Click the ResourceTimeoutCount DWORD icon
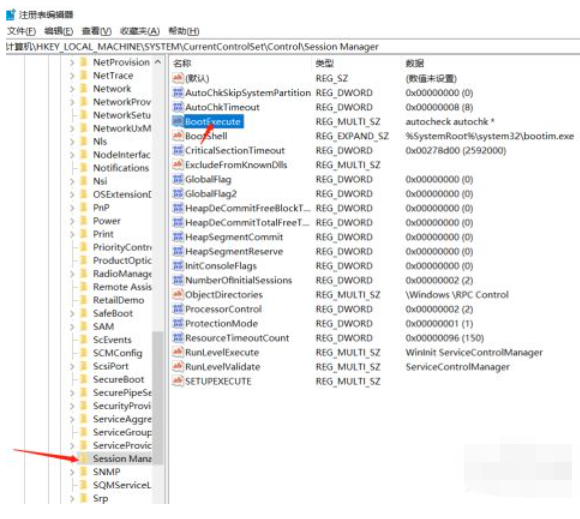 pos(178,338)
